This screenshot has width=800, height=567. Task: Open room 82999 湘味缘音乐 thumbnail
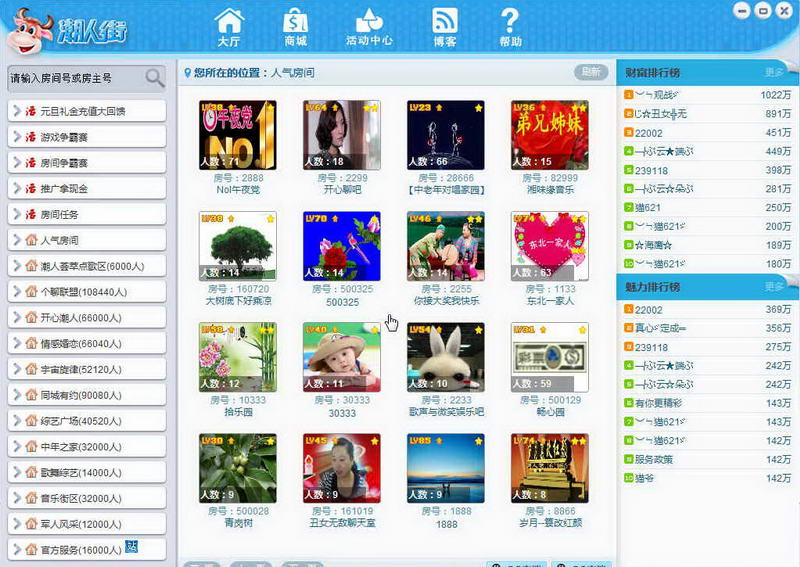pos(550,135)
